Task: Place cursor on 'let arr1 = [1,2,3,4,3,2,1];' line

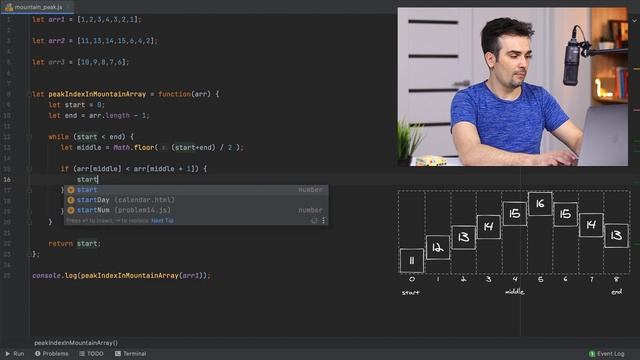Action: (x=87, y=20)
